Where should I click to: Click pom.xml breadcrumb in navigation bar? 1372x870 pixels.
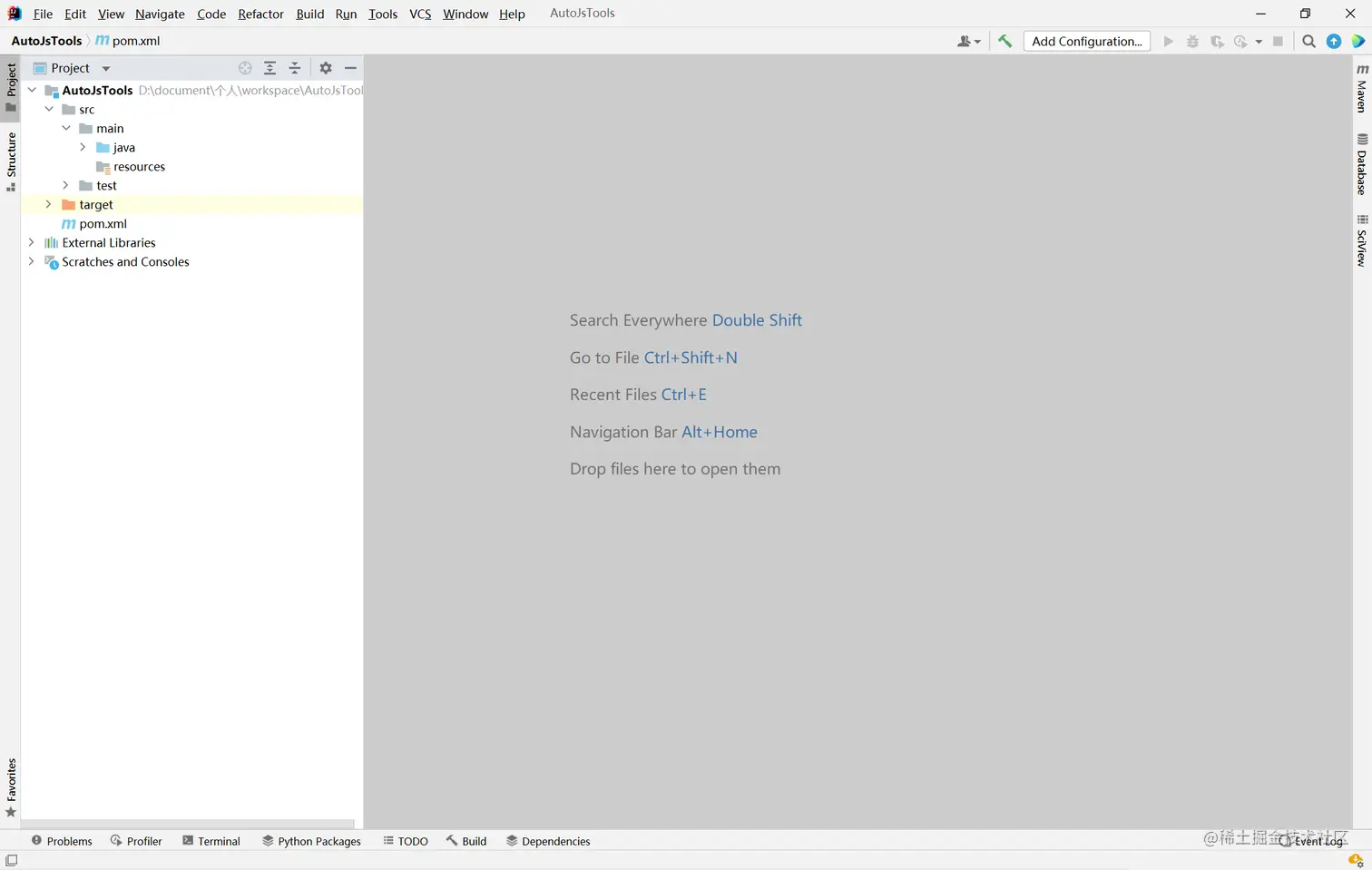[128, 41]
